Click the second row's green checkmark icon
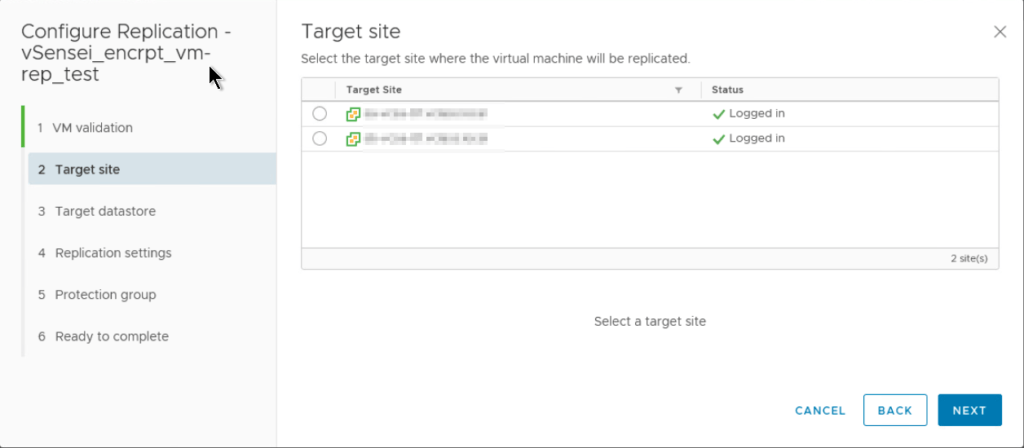Screen dimensions: 1024x448 click(x=718, y=139)
